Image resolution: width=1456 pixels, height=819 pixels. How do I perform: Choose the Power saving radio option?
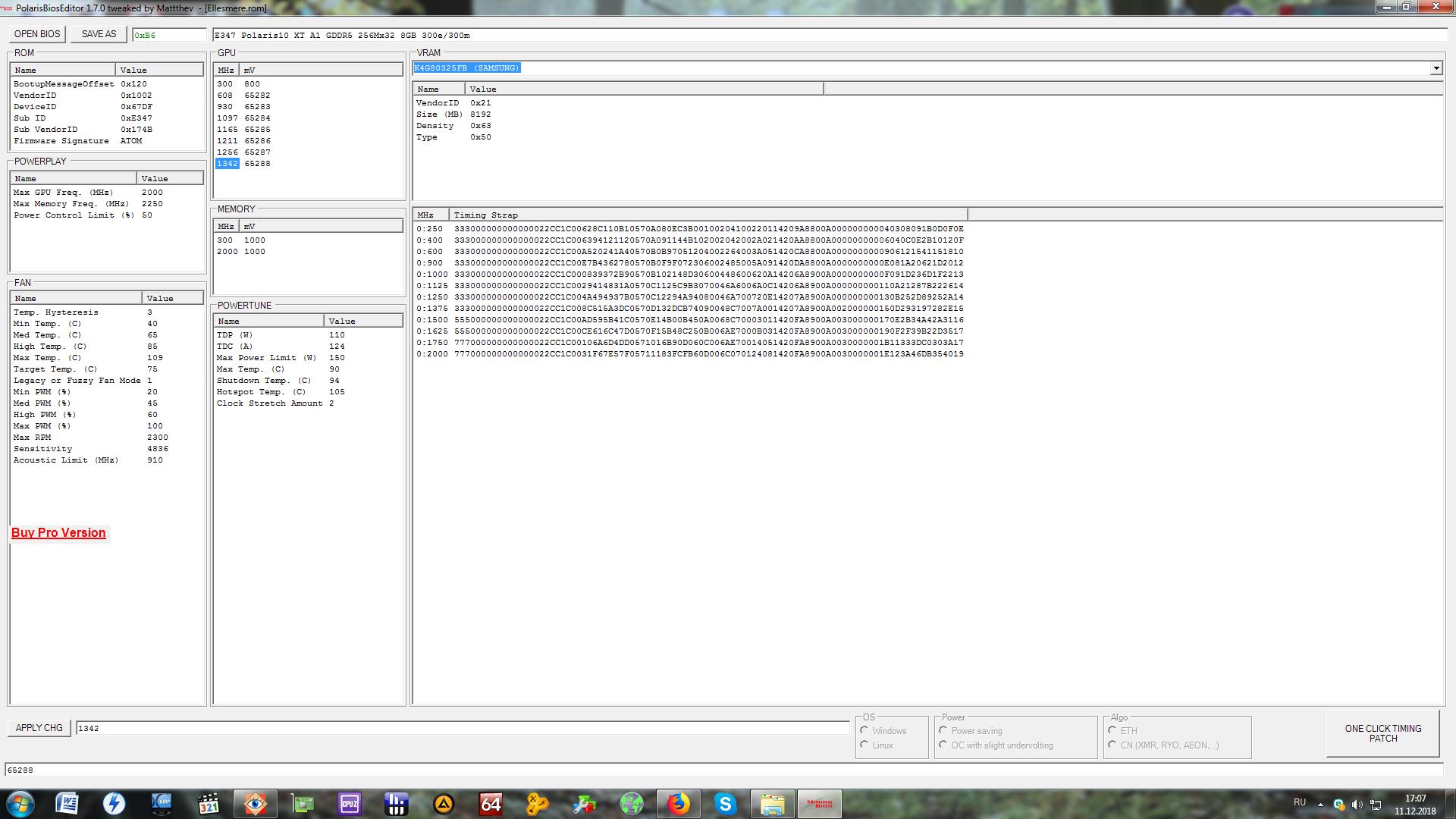pos(943,730)
